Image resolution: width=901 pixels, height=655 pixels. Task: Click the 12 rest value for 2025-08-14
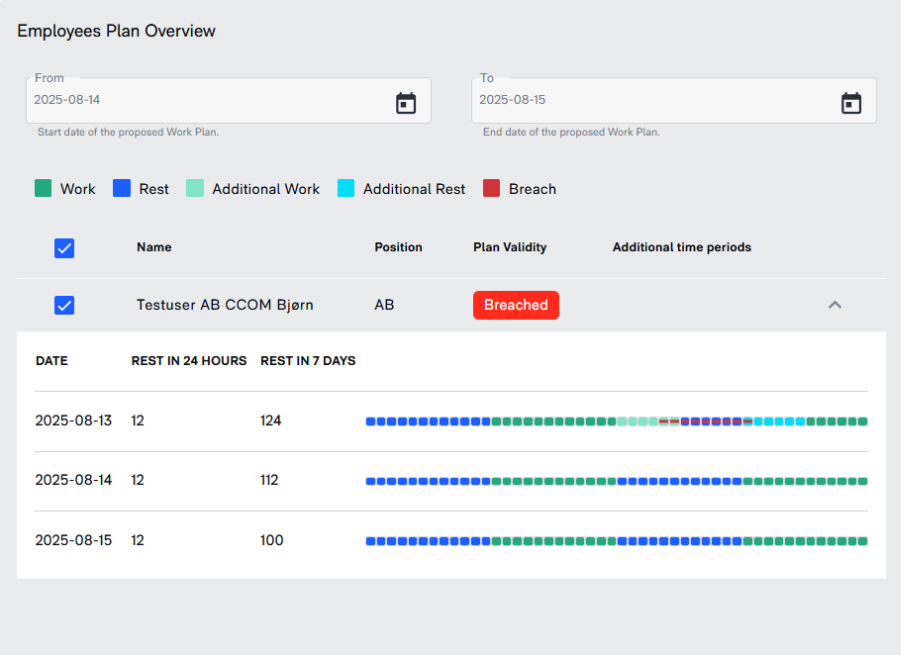137,480
